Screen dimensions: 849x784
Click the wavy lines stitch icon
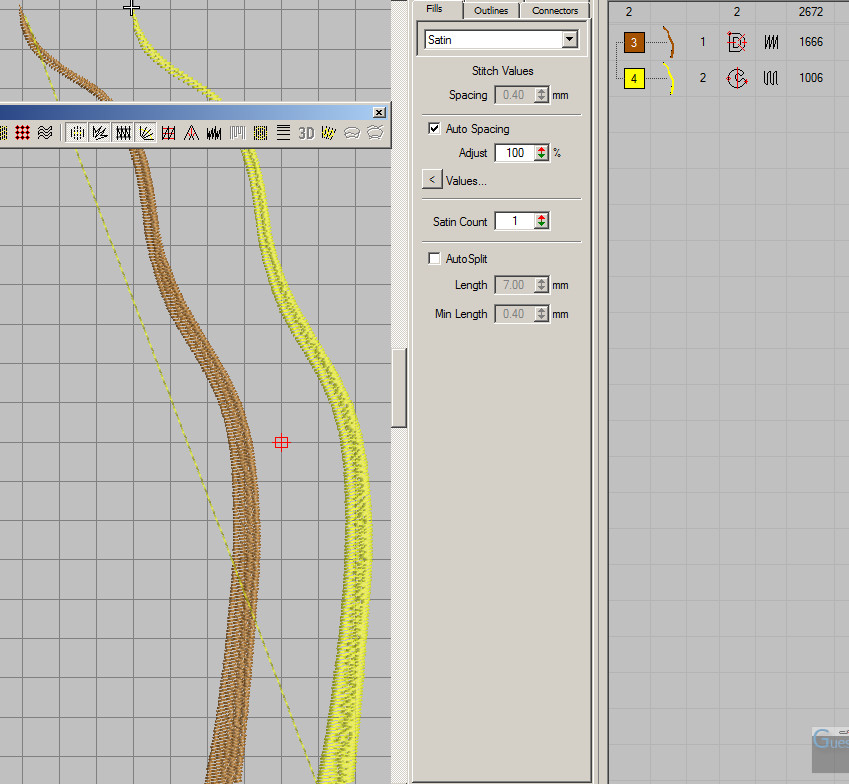coord(46,132)
